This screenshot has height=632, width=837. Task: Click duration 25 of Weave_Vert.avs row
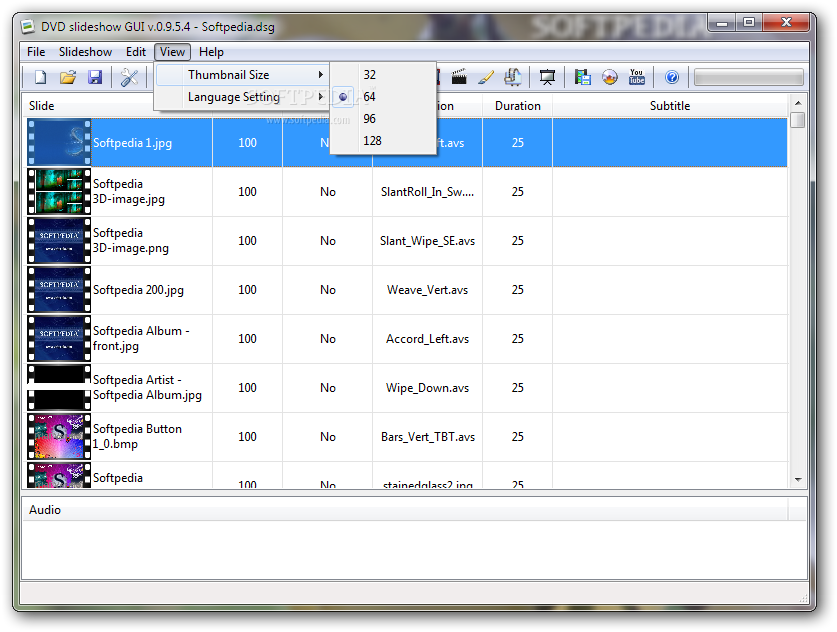[517, 290]
